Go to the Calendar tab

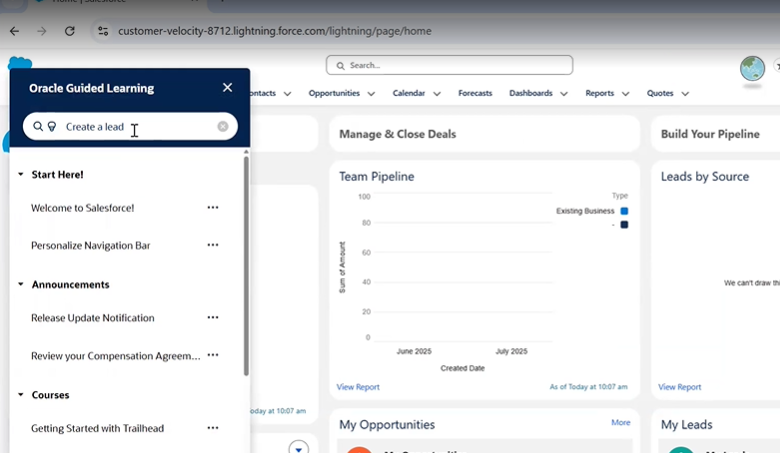coord(408,93)
